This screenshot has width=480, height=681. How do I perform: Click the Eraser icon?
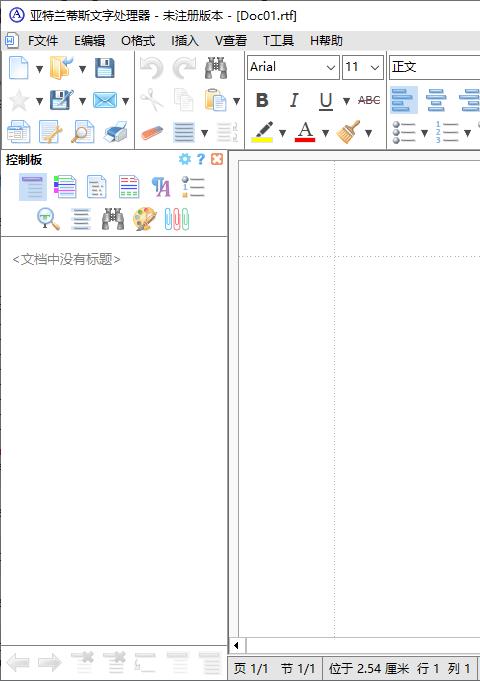152,132
